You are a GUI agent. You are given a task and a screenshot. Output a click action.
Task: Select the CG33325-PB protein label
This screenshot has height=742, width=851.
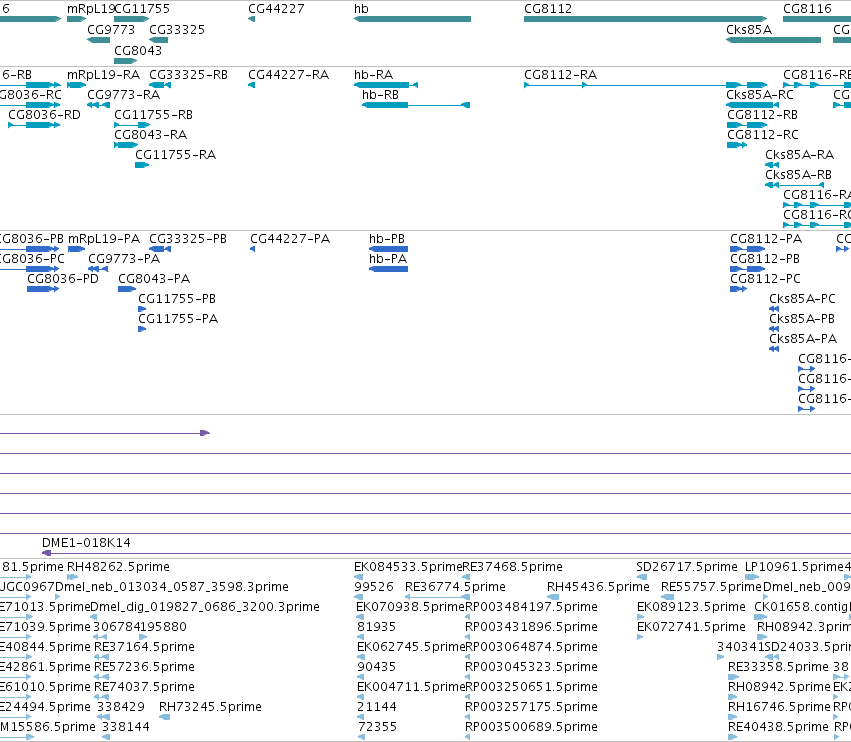point(188,239)
